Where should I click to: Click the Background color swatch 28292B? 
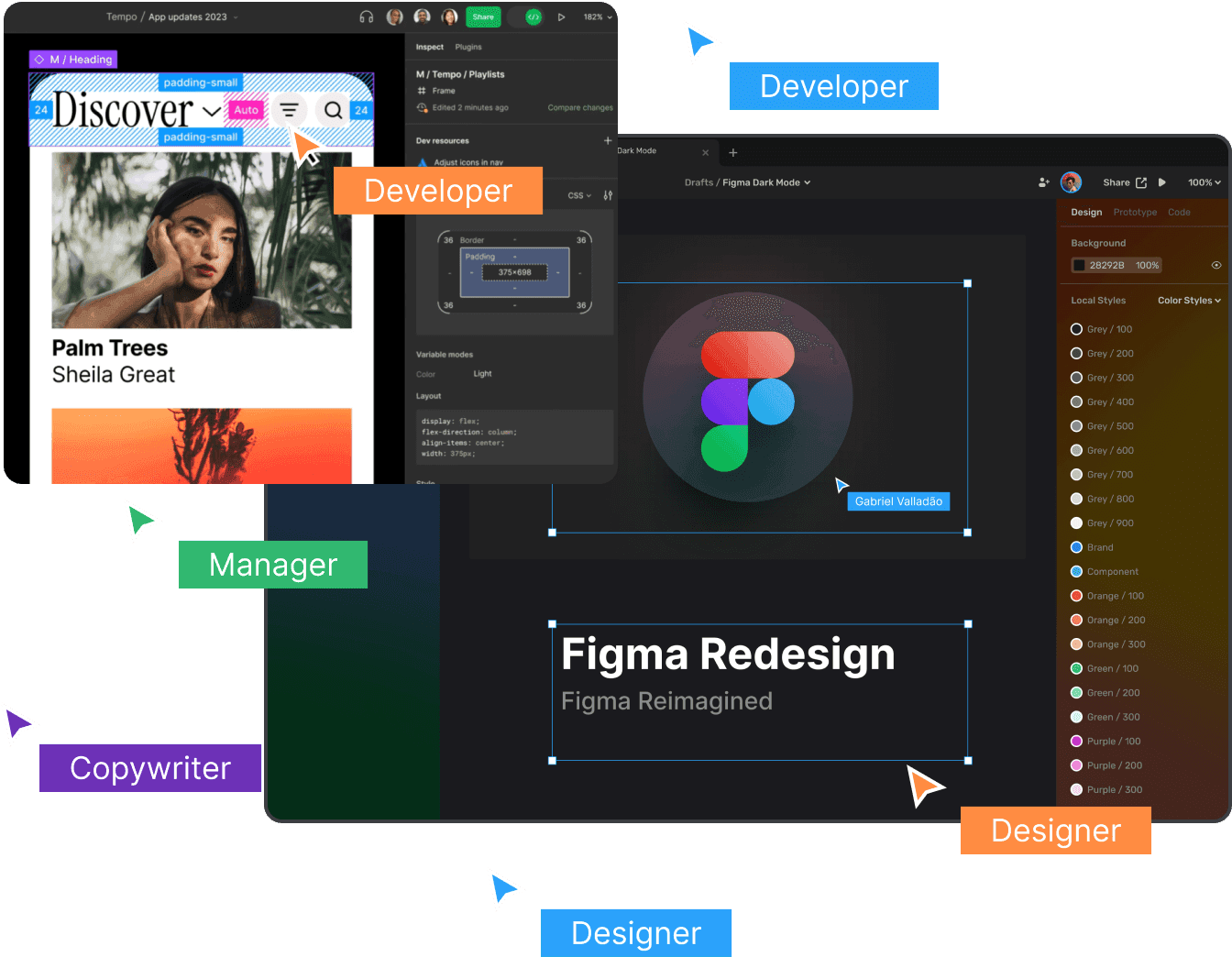coord(1080,265)
